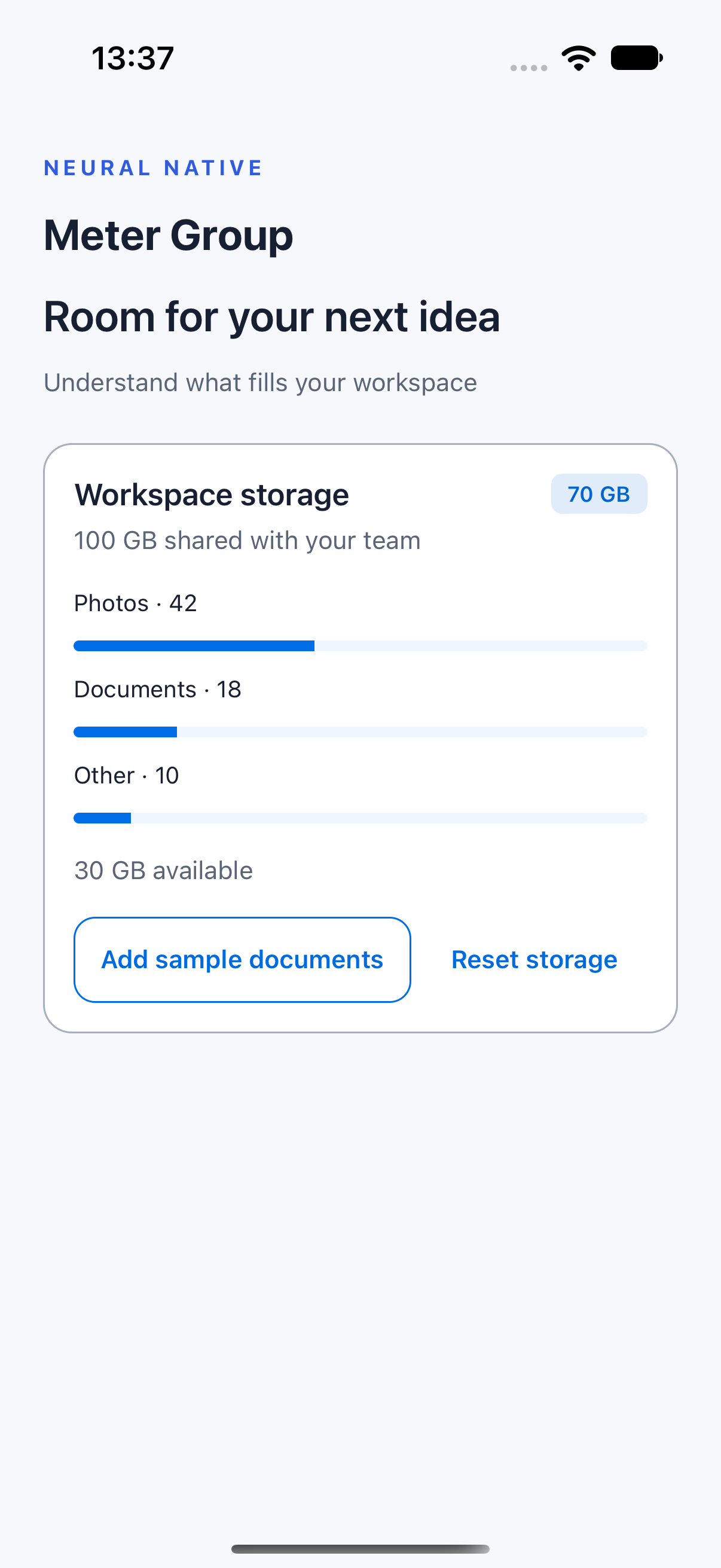Click the Photos · 42 label
Screen dimensions: 721x1568
(135, 603)
